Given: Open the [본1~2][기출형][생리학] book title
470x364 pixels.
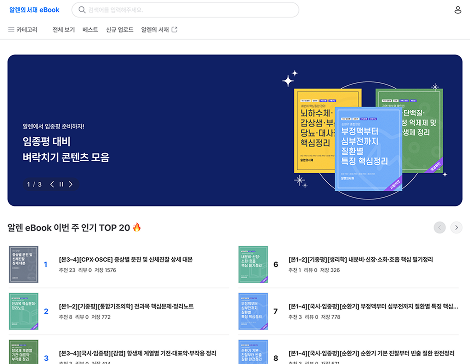Looking at the screenshot, I should point(361,259).
